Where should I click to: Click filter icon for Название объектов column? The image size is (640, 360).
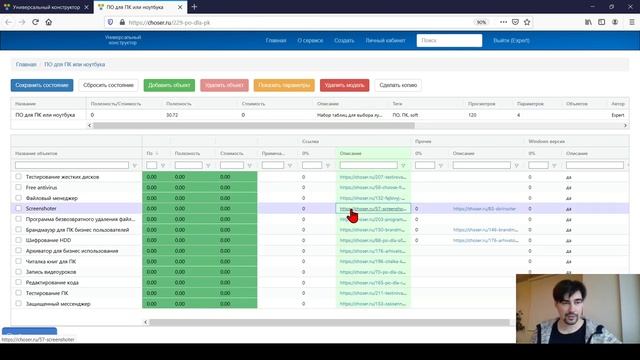click(x=134, y=166)
